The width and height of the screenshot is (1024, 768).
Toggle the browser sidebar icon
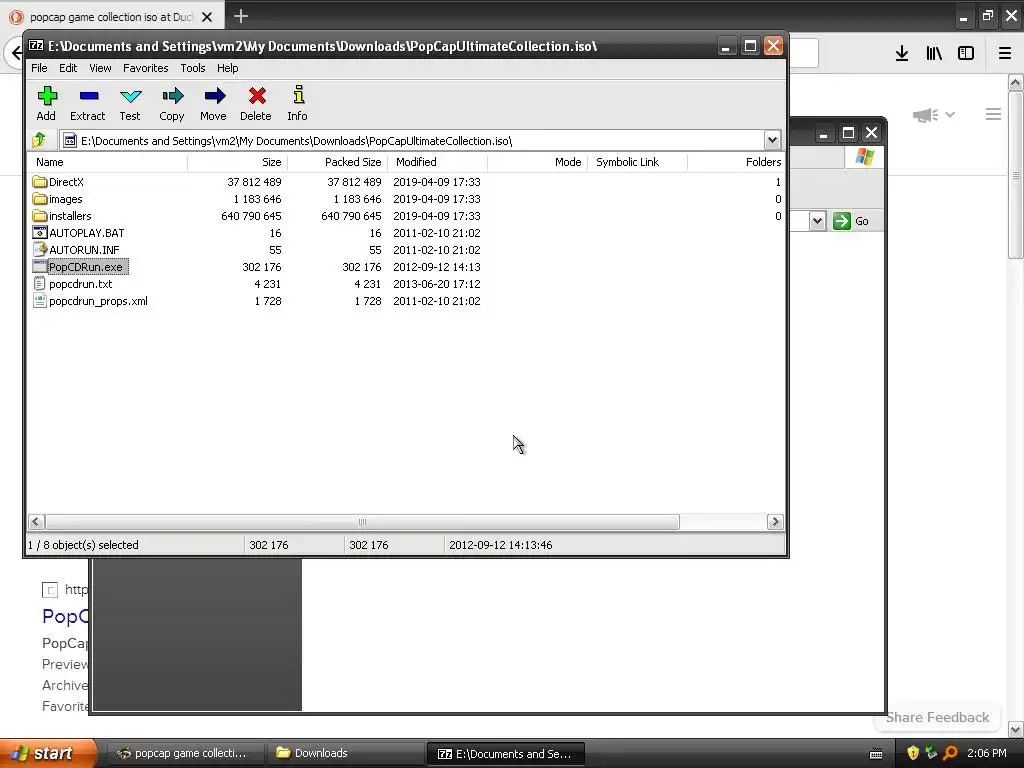(x=966, y=54)
